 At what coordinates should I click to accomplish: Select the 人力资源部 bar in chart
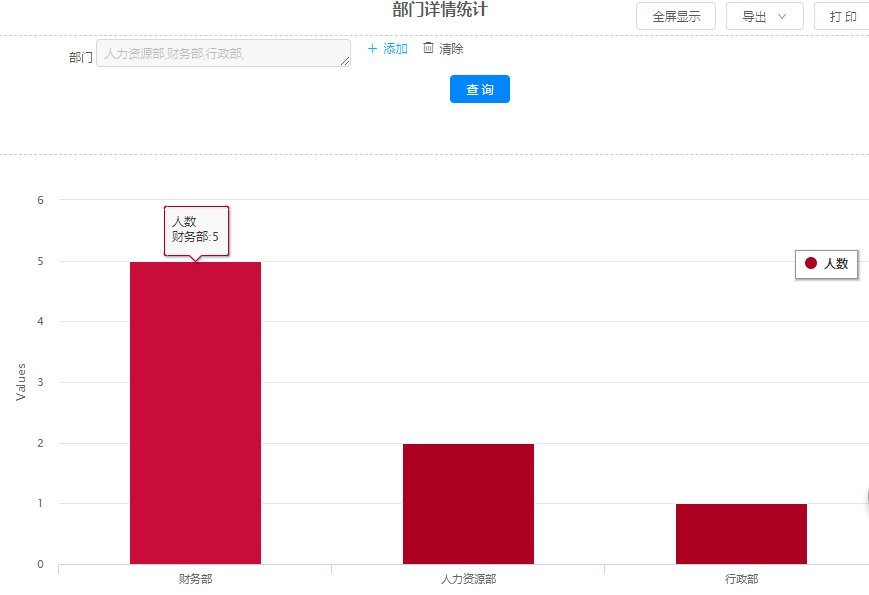(x=468, y=503)
